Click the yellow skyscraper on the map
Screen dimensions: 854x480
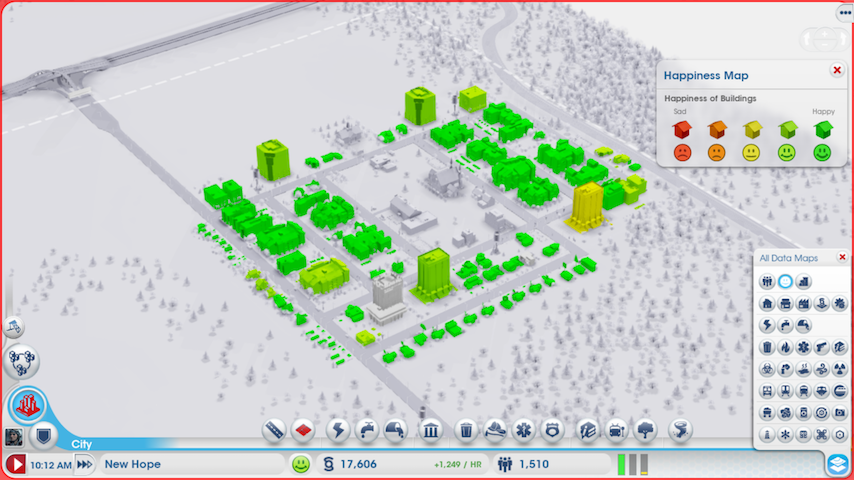(x=586, y=206)
